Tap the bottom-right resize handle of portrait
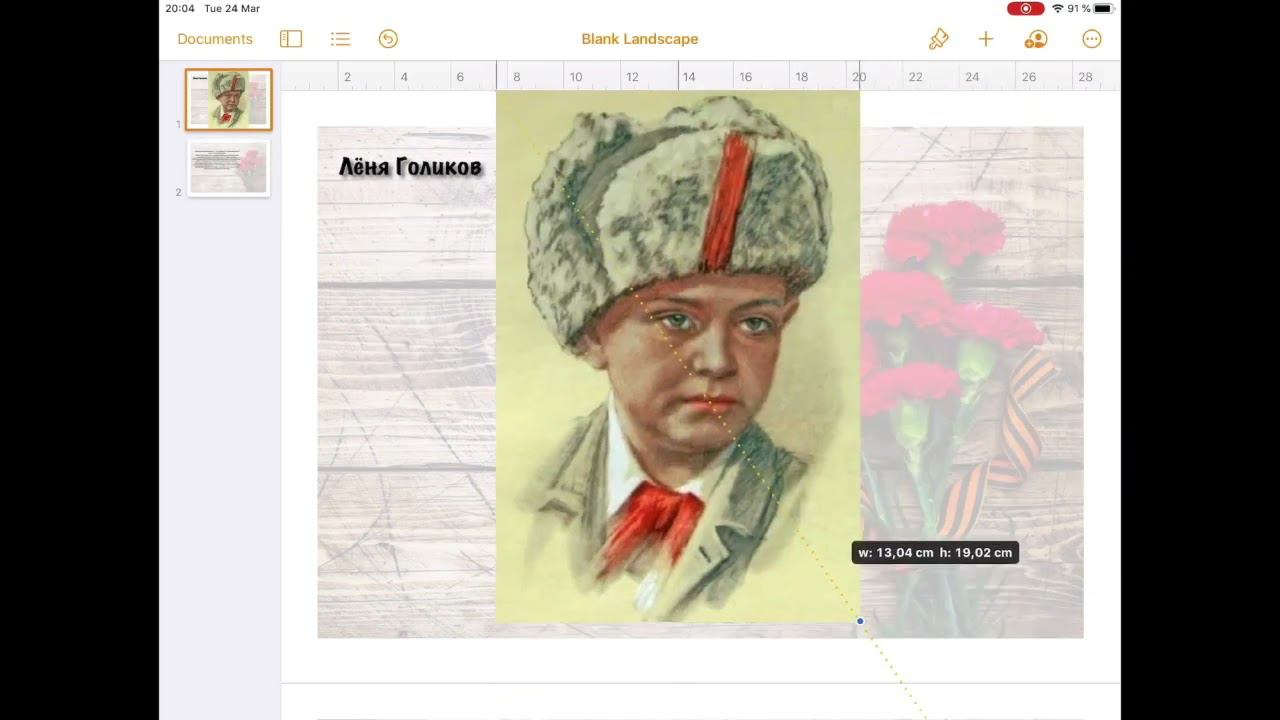The width and height of the screenshot is (1280, 720). 860,621
